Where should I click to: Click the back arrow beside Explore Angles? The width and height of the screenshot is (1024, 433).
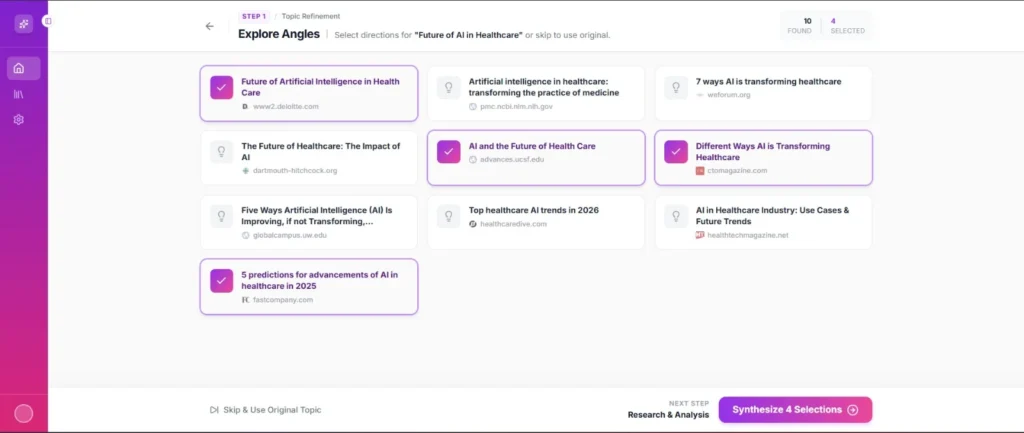coord(209,26)
